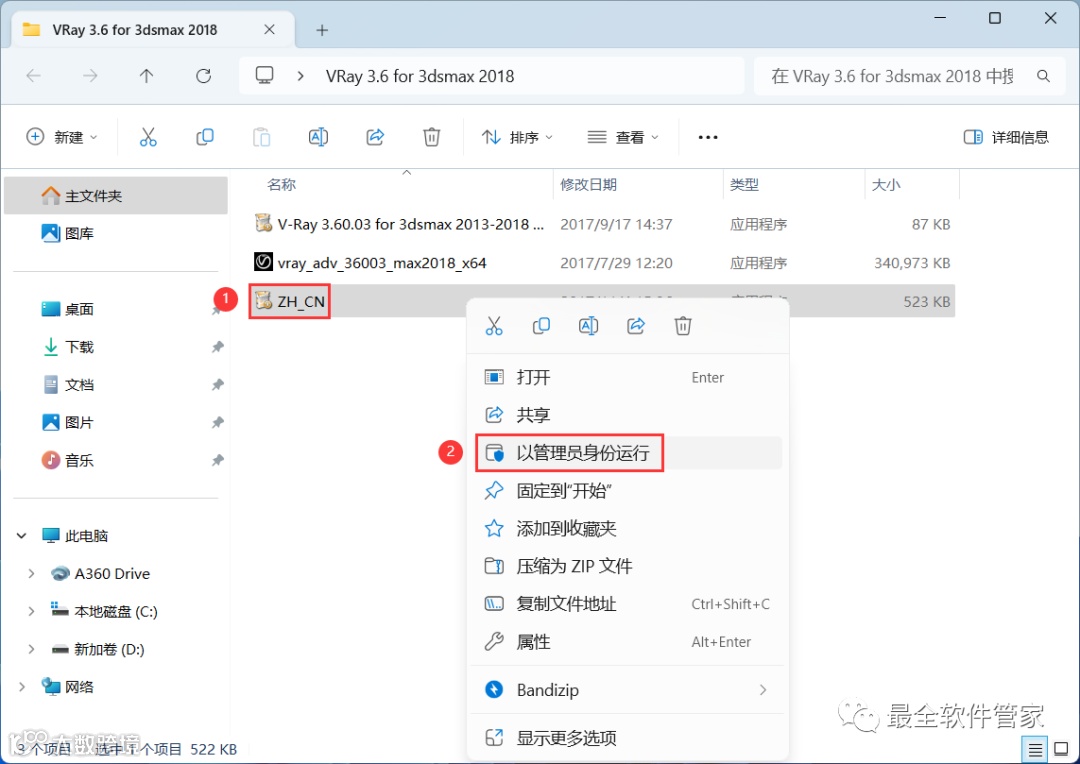
Task: Select 共享 from the context menu
Action: [x=627, y=415]
